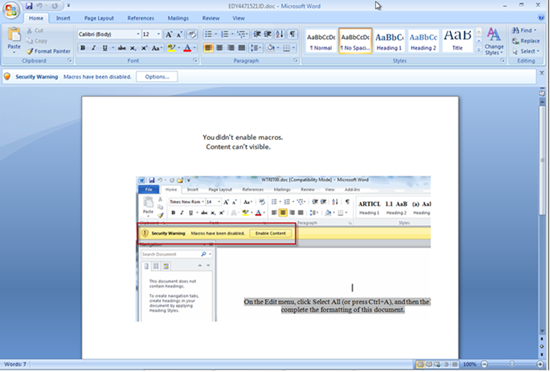Apply the Normal style
550x372 pixels.
pyautogui.click(x=321, y=41)
